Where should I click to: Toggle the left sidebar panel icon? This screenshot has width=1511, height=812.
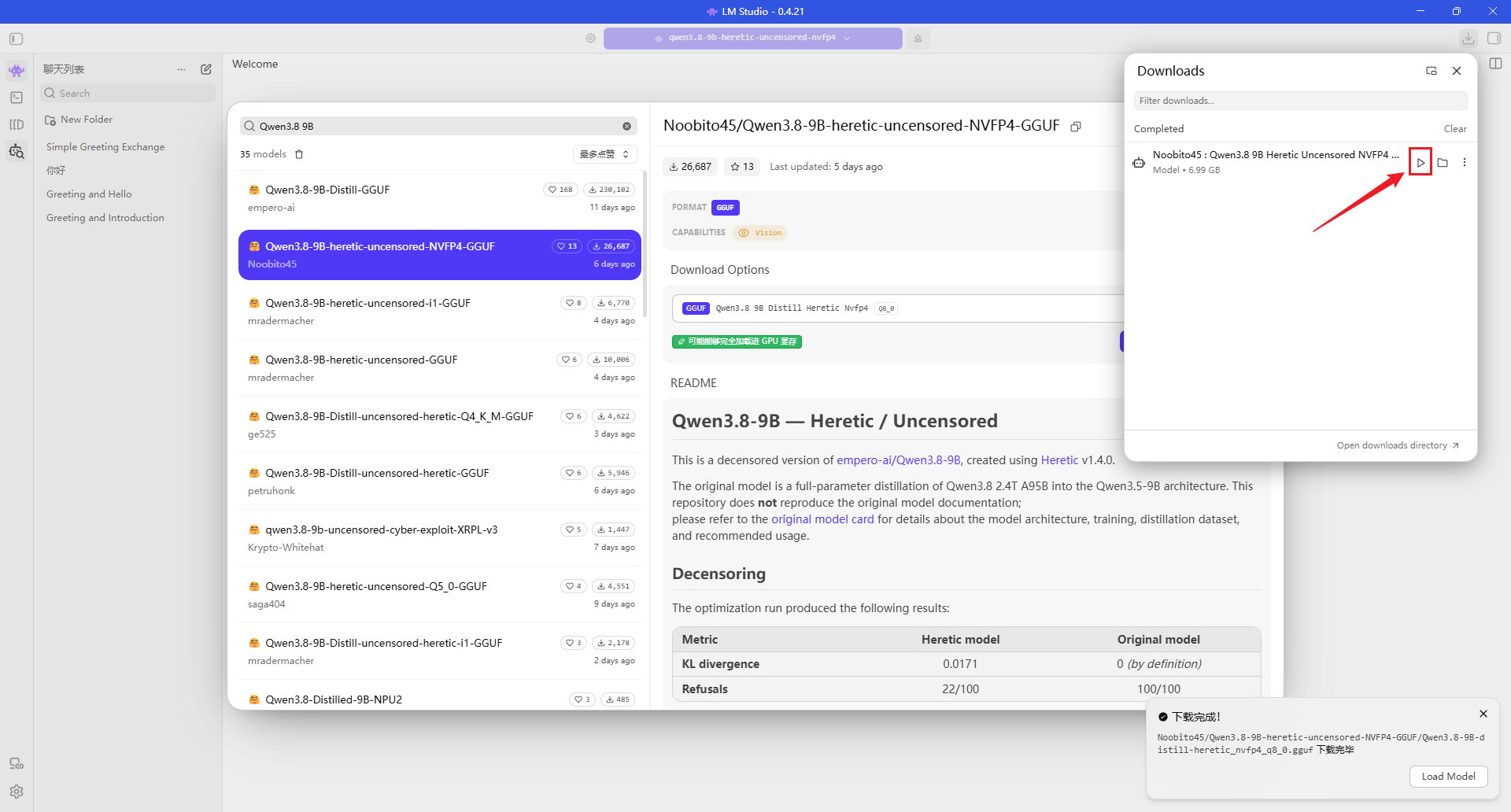point(17,39)
